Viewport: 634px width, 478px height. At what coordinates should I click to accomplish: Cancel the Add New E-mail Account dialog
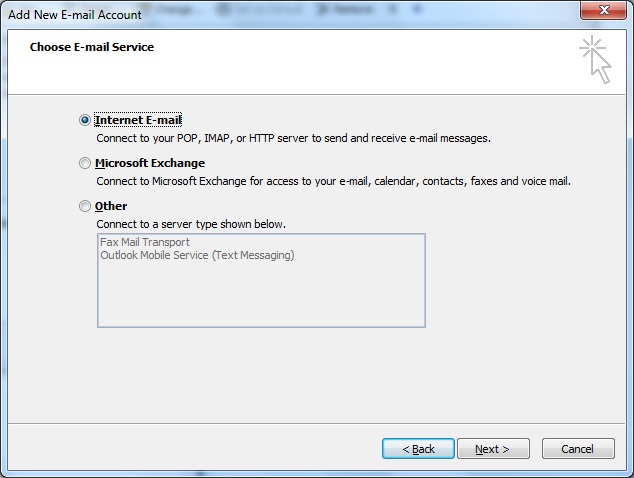[578, 449]
